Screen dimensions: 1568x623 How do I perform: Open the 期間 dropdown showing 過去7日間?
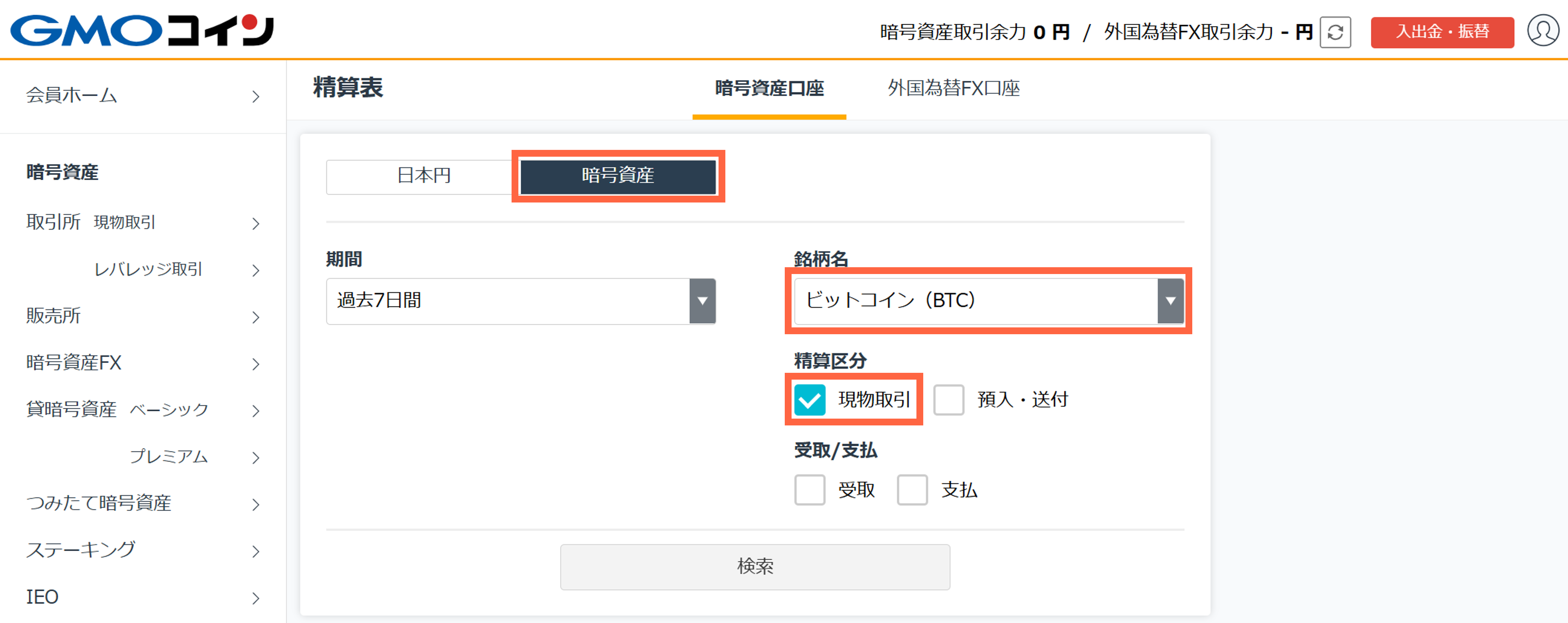click(520, 301)
